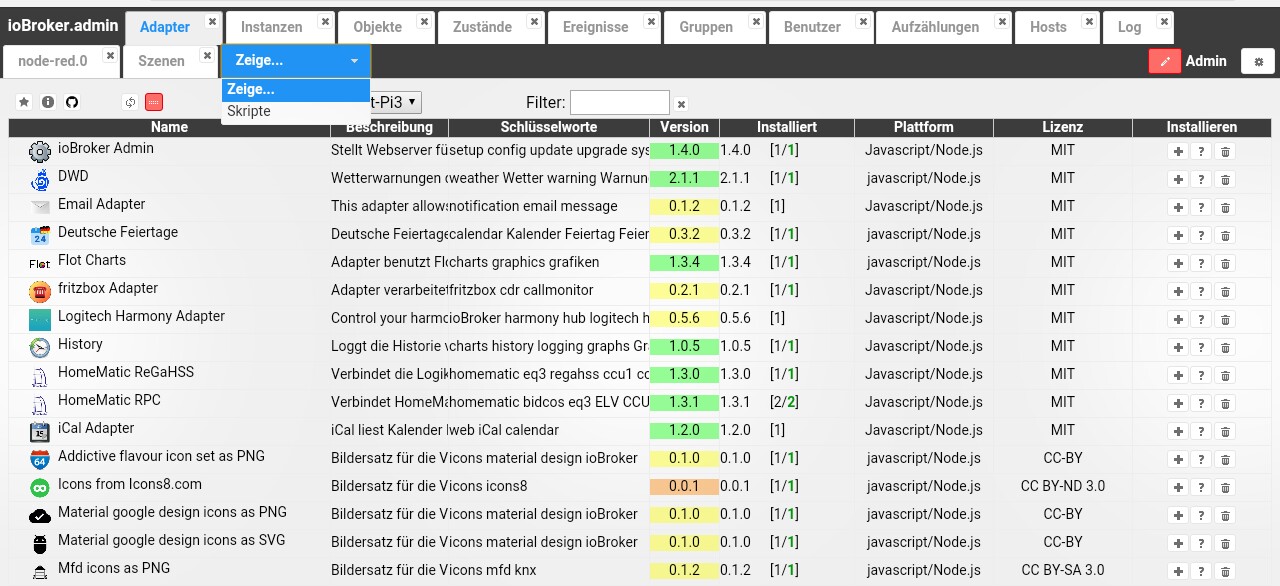The image size is (1280, 586).
Task: Delete Addictive flavour icon set adapter
Action: (x=1226, y=459)
